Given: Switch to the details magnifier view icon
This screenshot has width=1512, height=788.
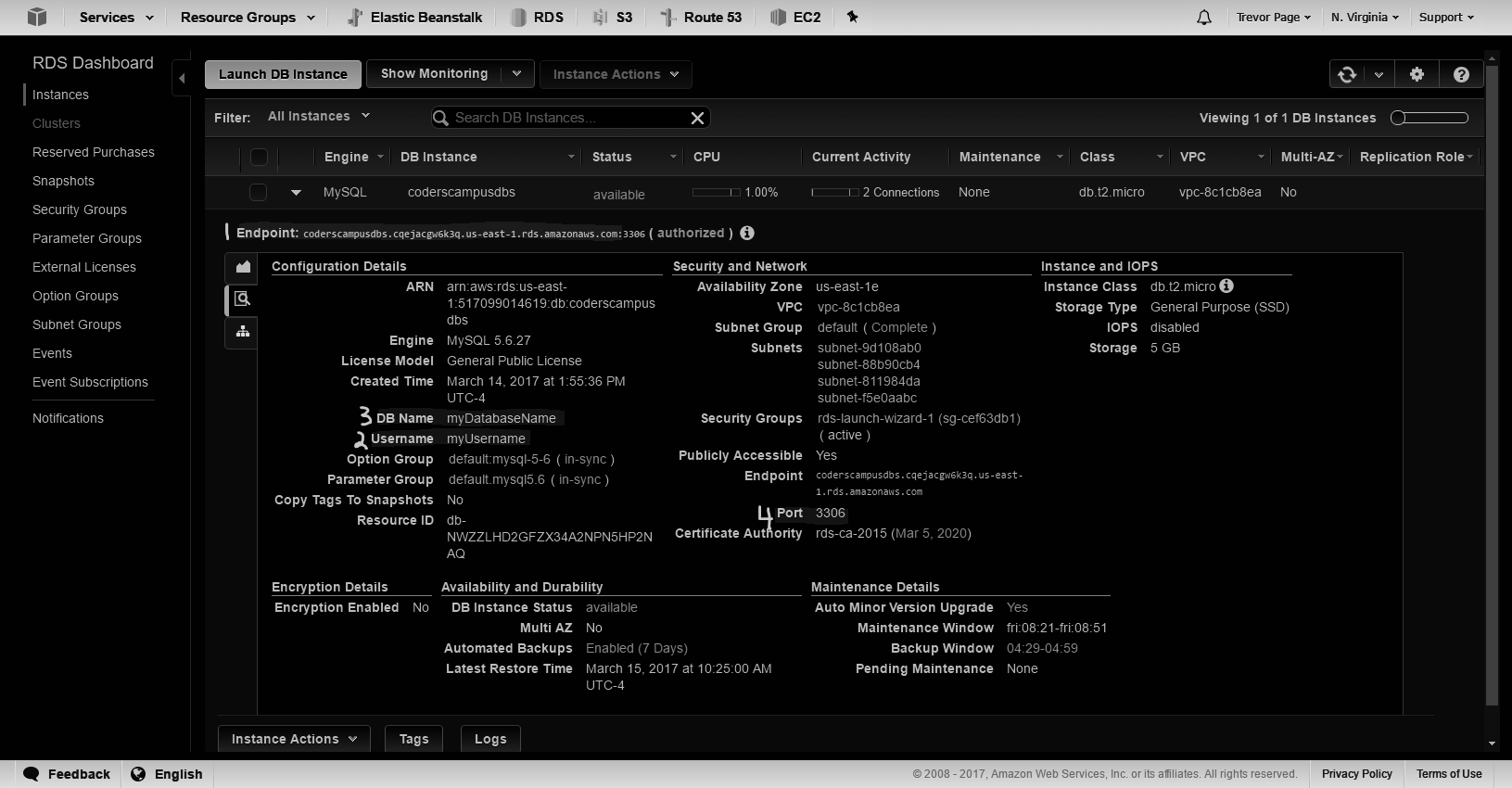Looking at the screenshot, I should point(243,299).
